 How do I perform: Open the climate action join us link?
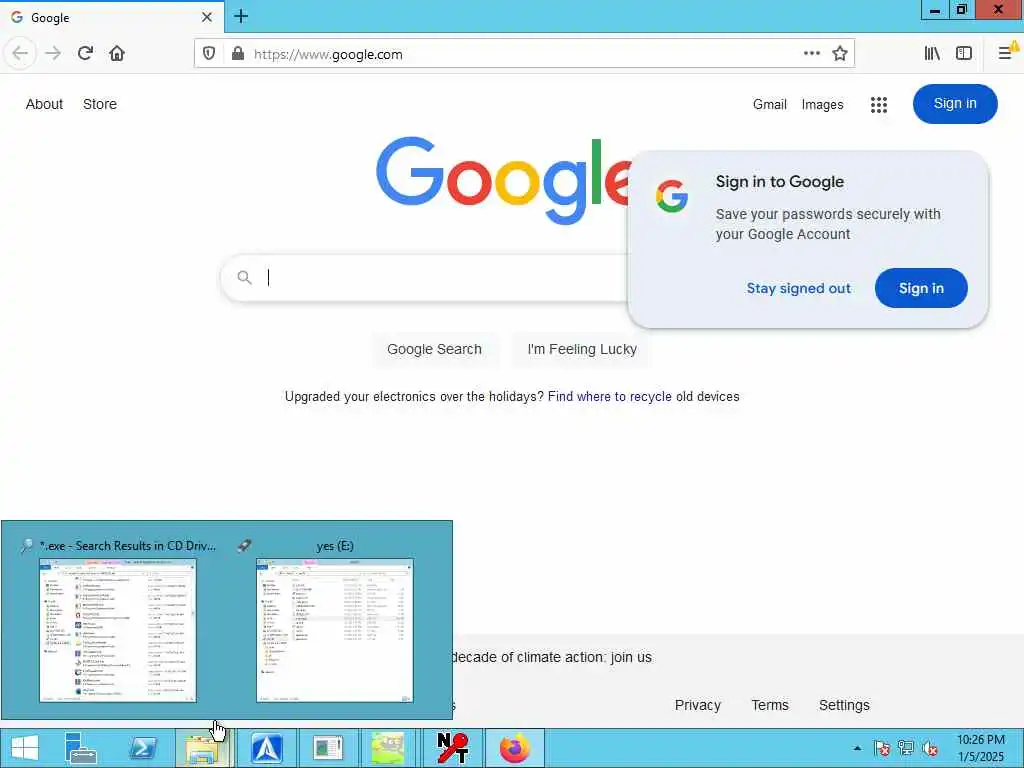pos(552,657)
